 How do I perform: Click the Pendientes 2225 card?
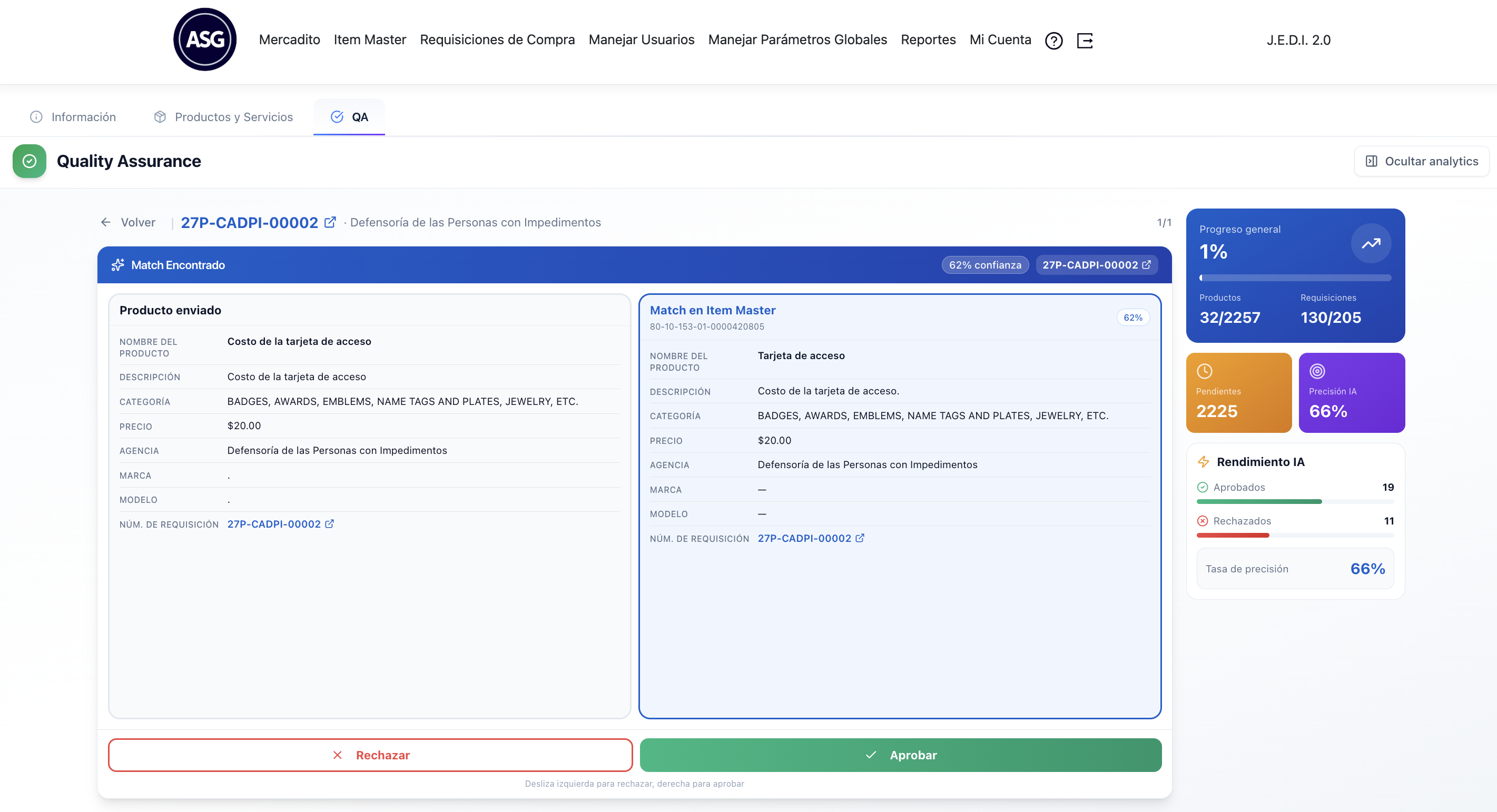1239,393
